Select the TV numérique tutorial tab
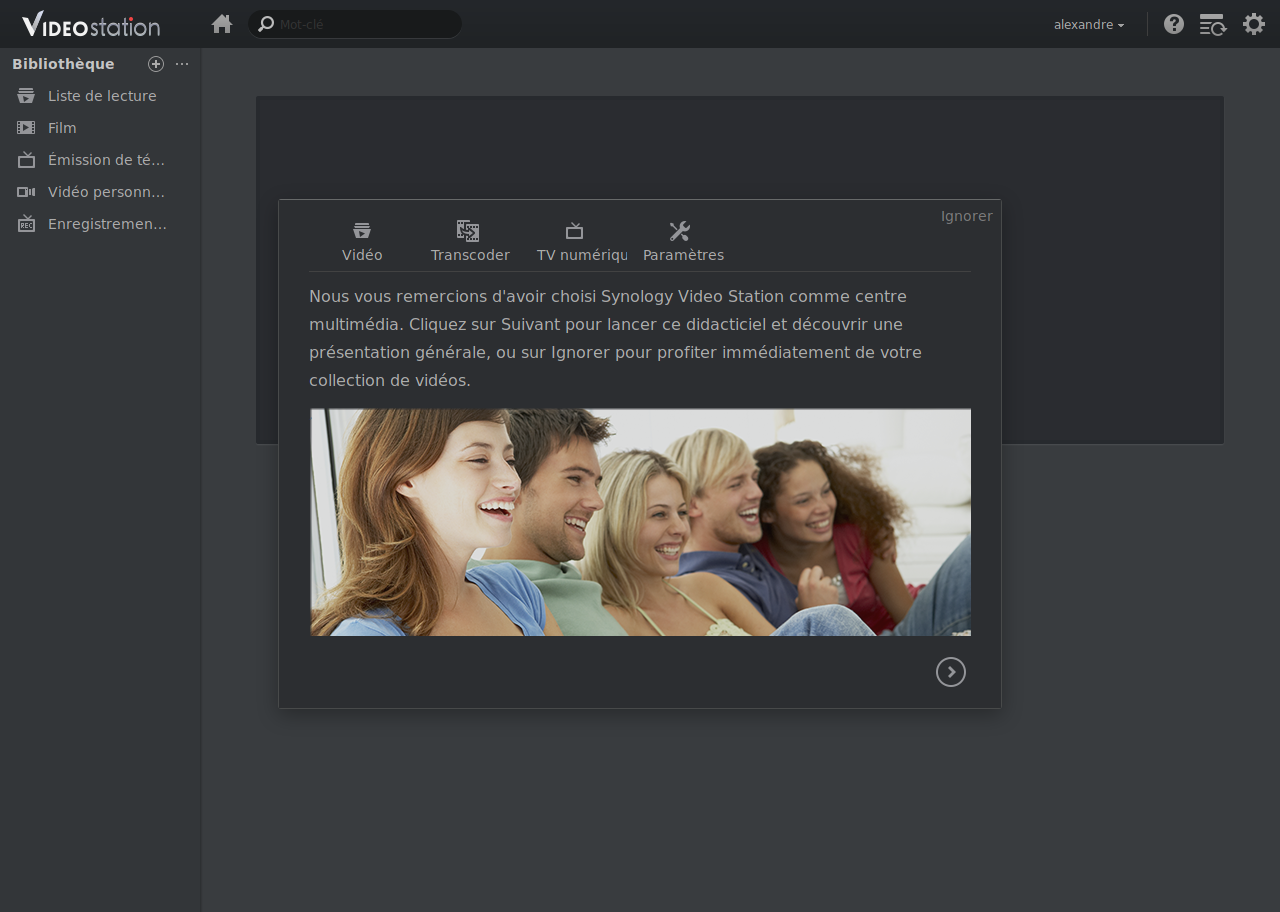This screenshot has height=912, width=1280. coord(577,242)
